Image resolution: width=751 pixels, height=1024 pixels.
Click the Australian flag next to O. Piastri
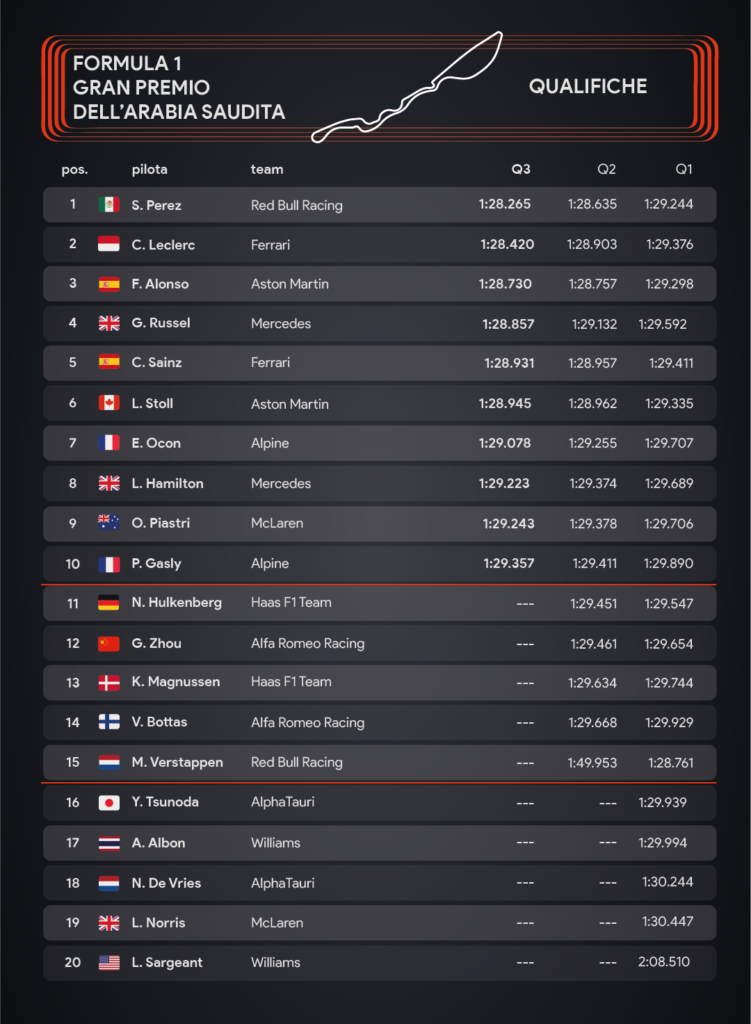(x=109, y=522)
